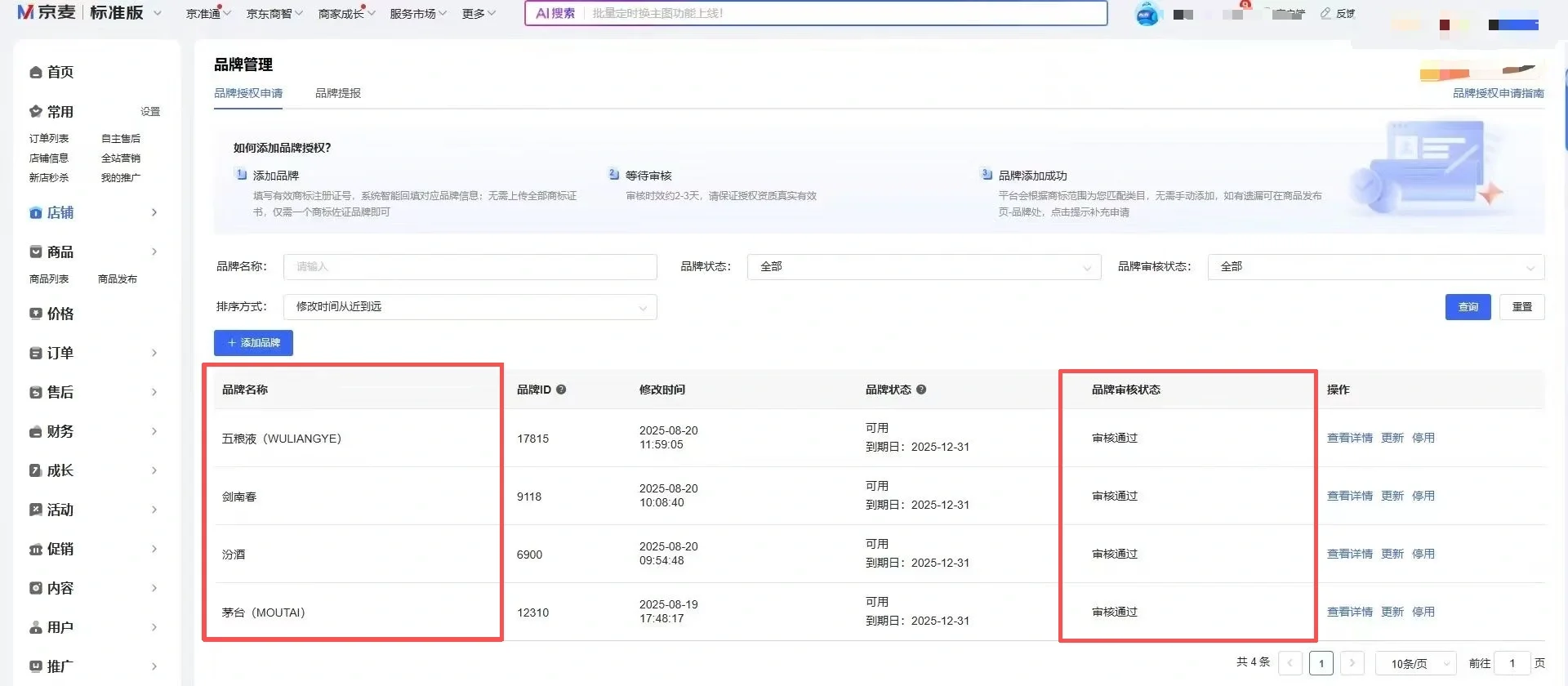Open 店铺信息 shortcut in sidebar
Viewport: 1568px width, 686px height.
point(49,158)
